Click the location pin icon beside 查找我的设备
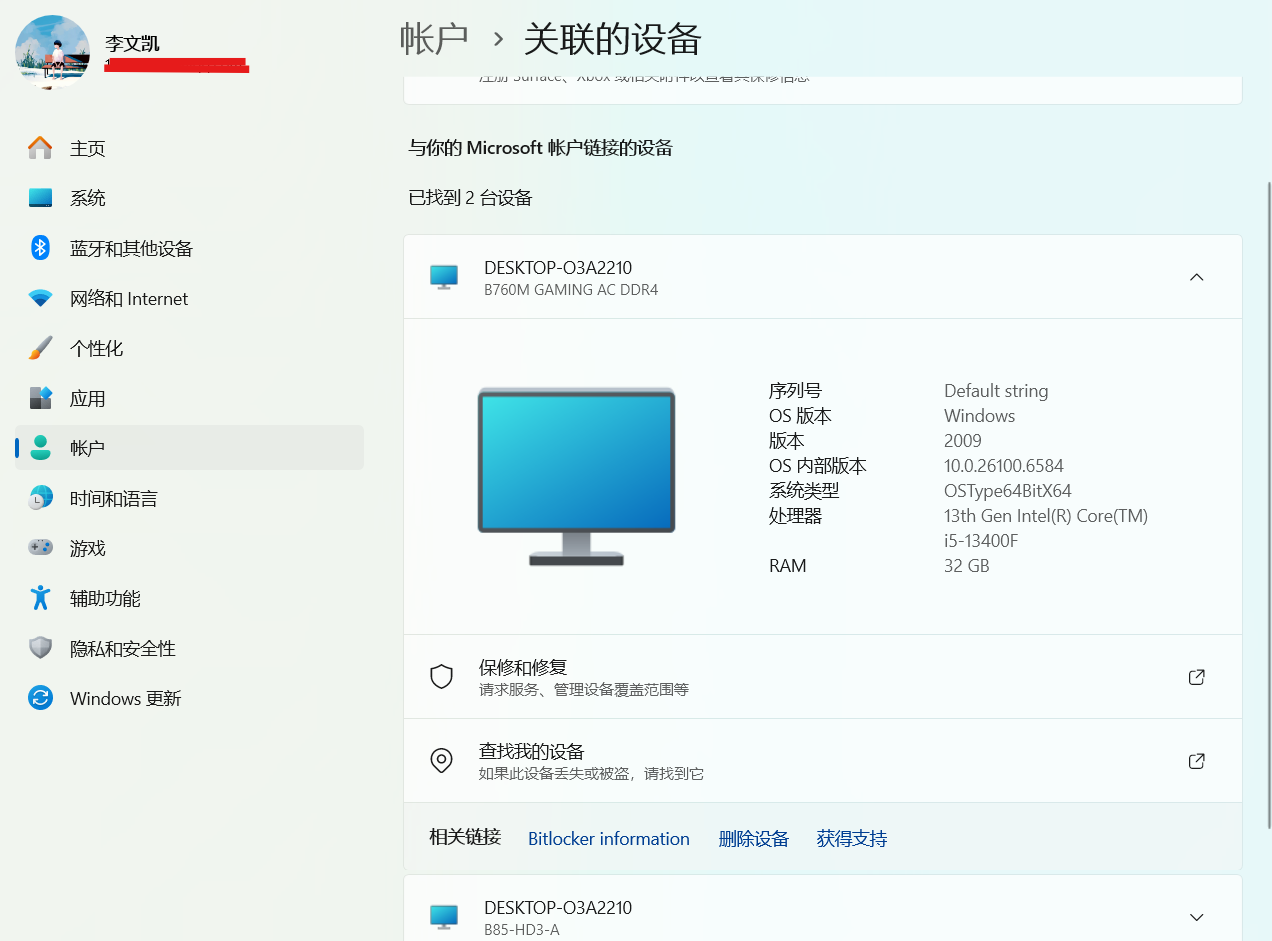The image size is (1272, 941). [x=441, y=761]
